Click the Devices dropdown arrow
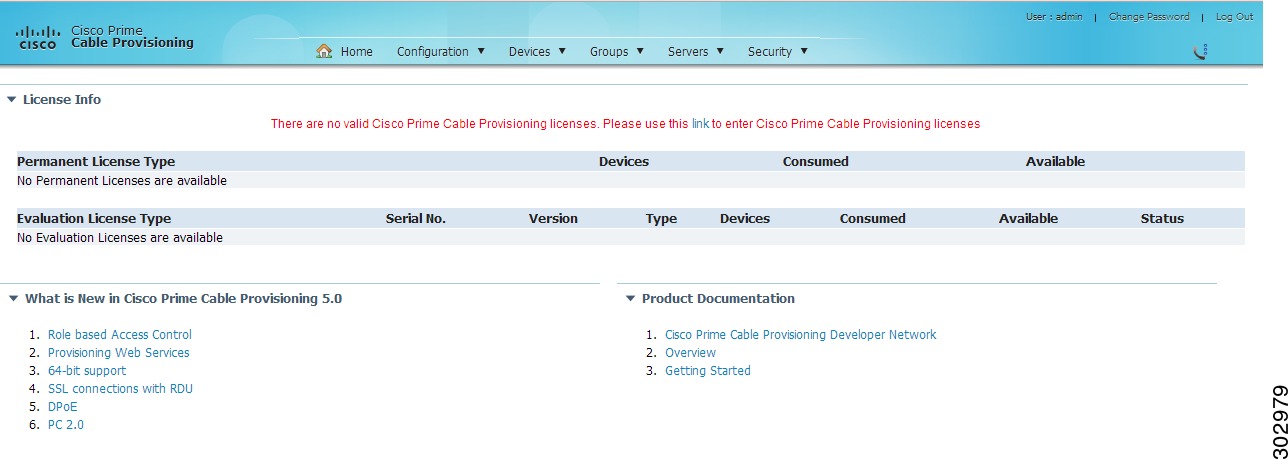1288x460 pixels. tap(561, 51)
